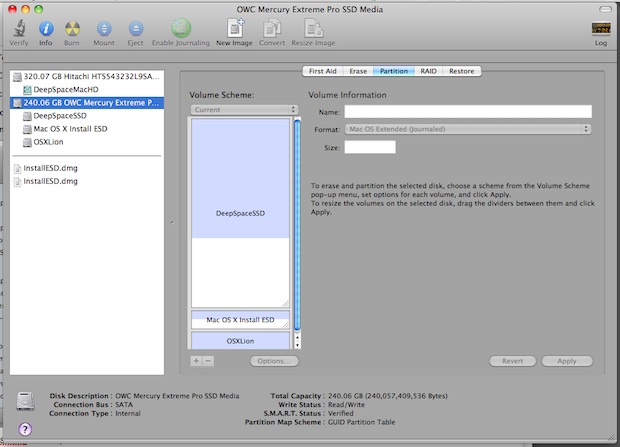Switch to the Erase tab
Screen dimensions: 620x447
click(x=358, y=71)
